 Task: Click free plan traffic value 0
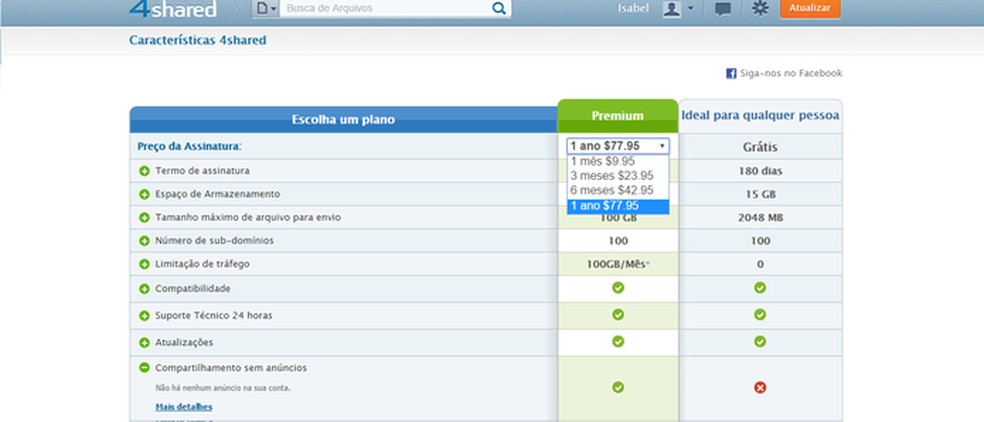[760, 264]
